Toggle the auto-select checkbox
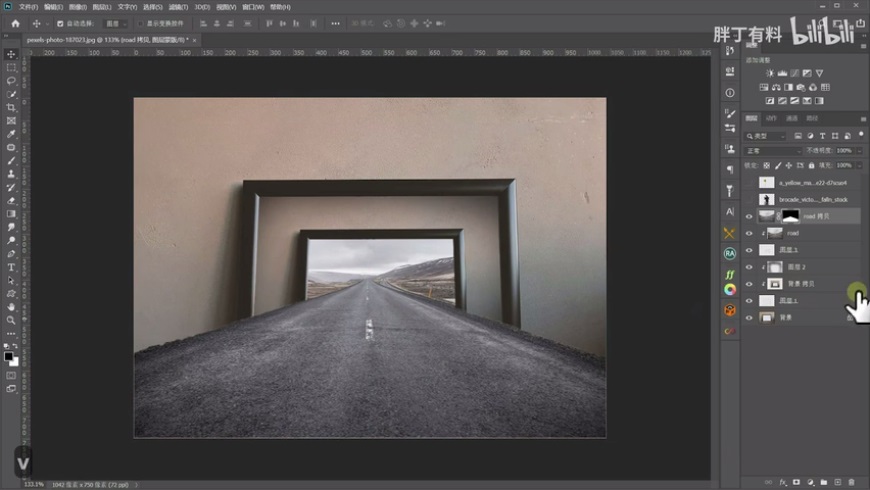This screenshot has width=870, height=490. coord(60,23)
